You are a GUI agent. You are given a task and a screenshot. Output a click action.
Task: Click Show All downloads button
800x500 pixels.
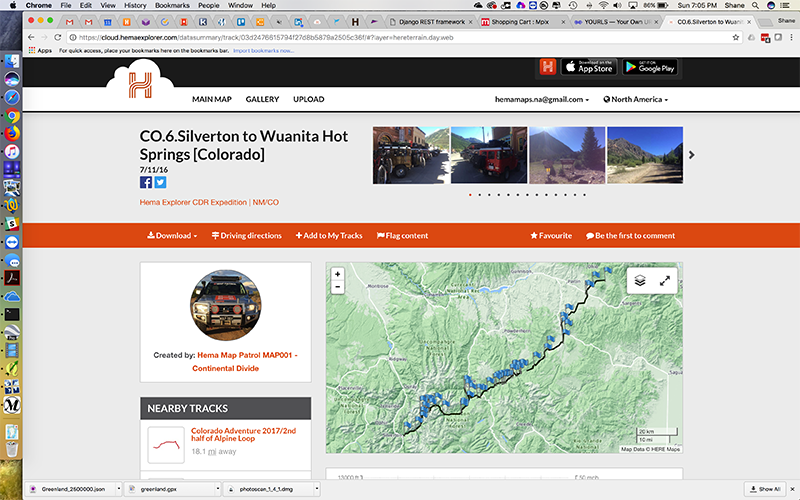766,489
